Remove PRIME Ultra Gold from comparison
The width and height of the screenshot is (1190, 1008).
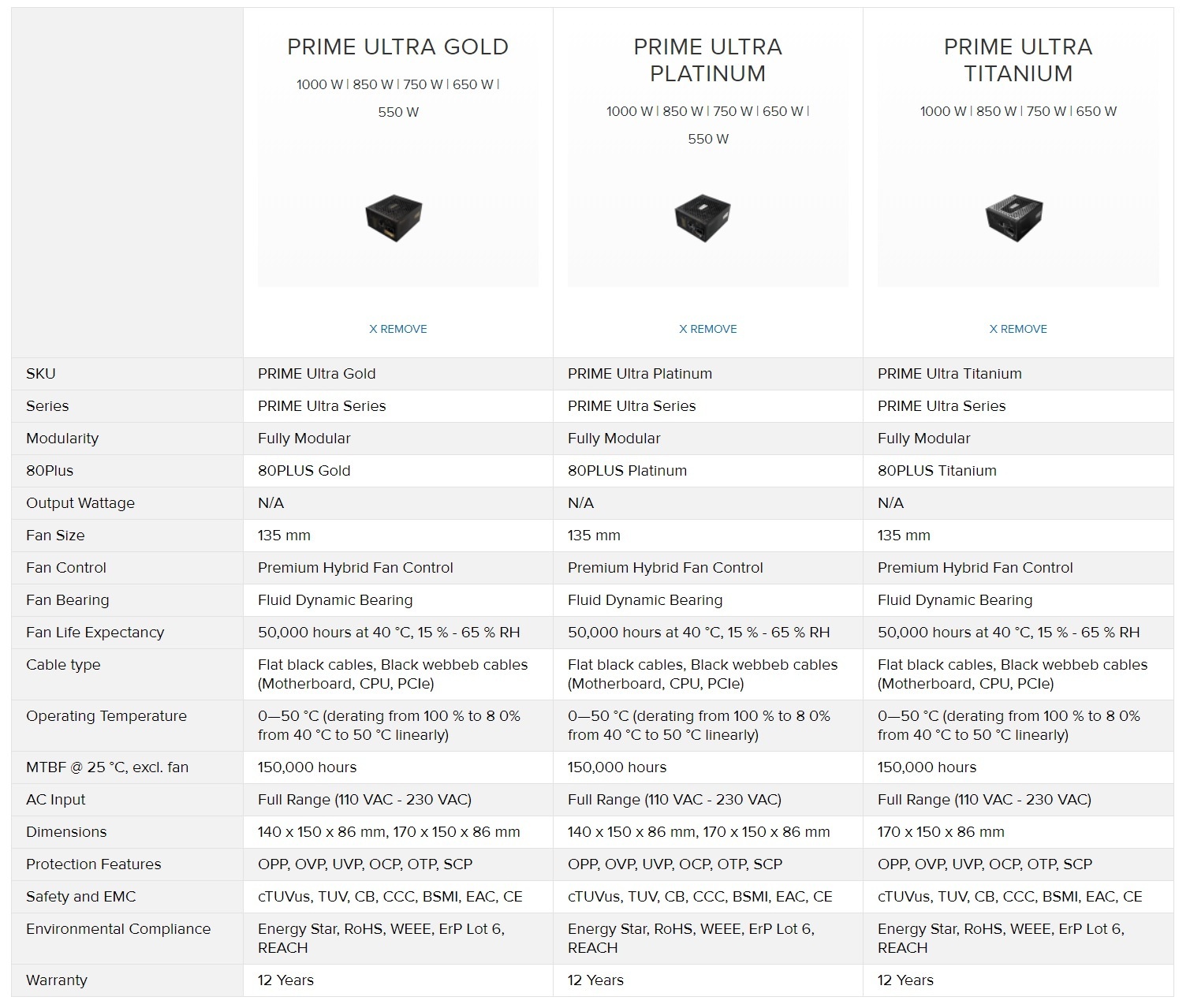[x=397, y=329]
